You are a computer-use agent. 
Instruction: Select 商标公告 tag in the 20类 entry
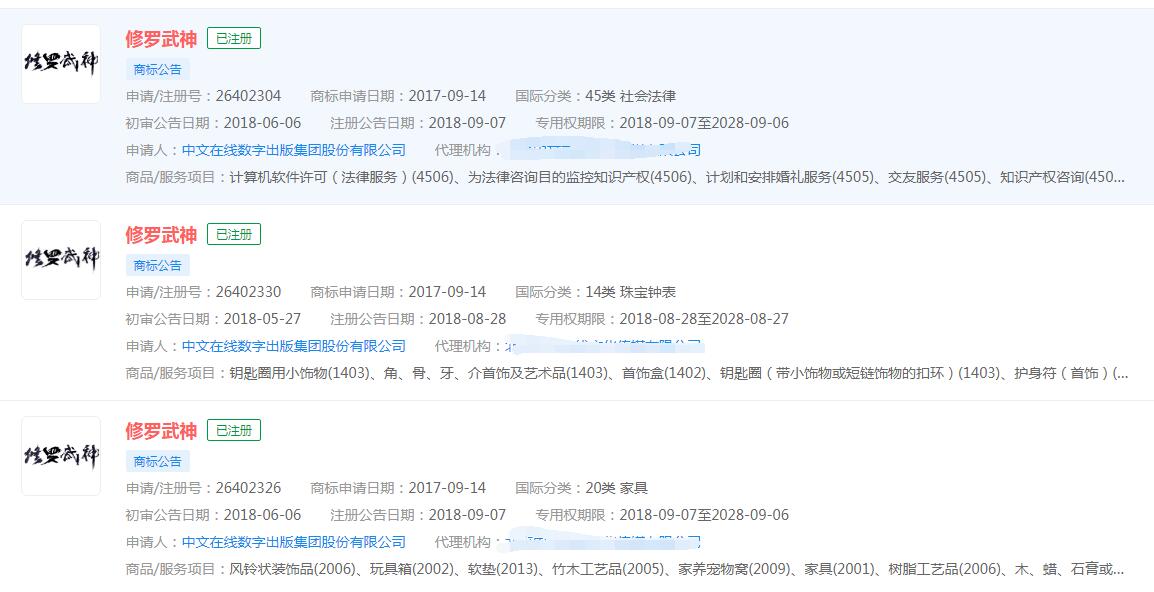click(157, 462)
